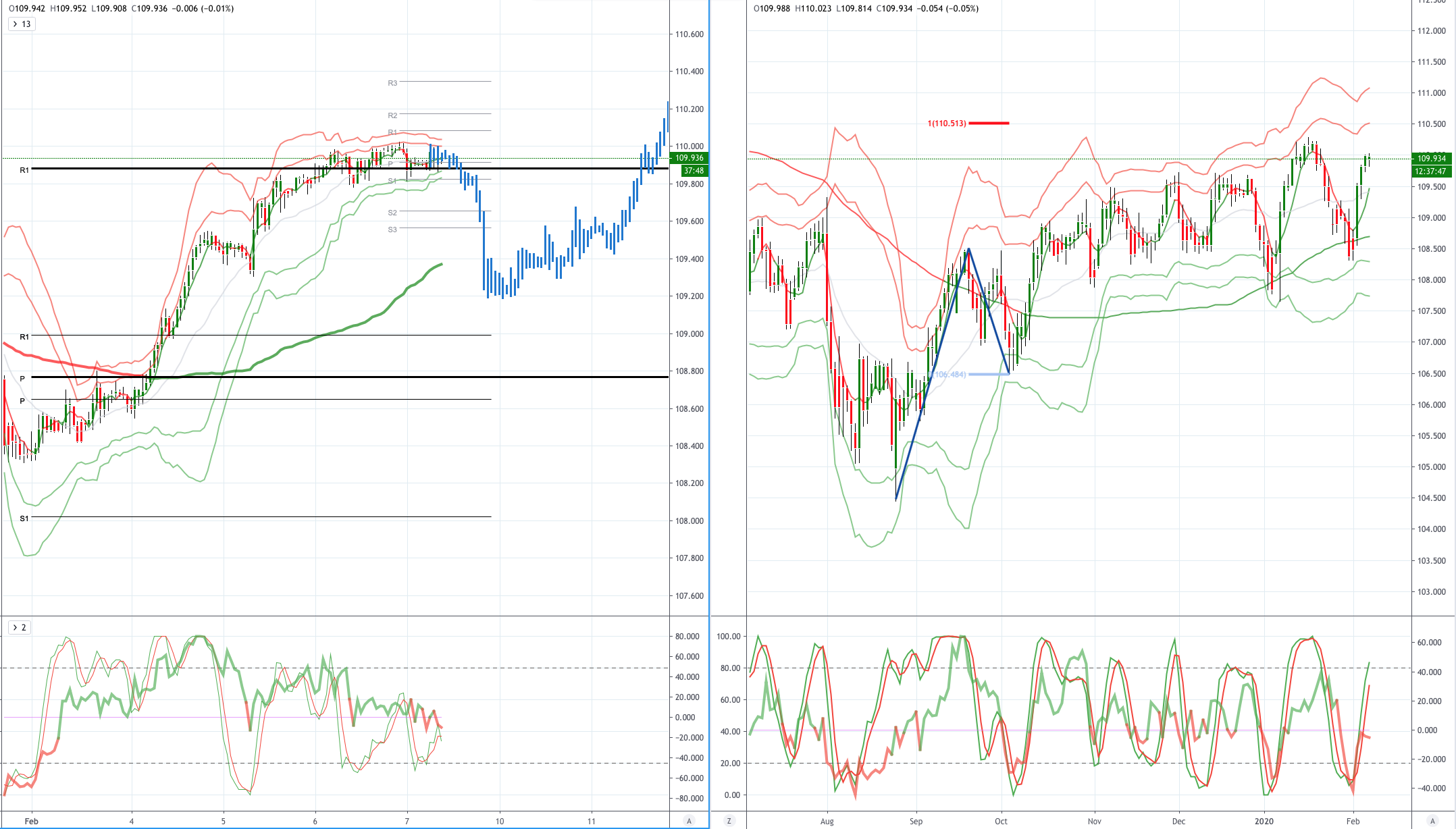
Task: Select the red Fibonacci line at 110.513
Action: (x=989, y=123)
